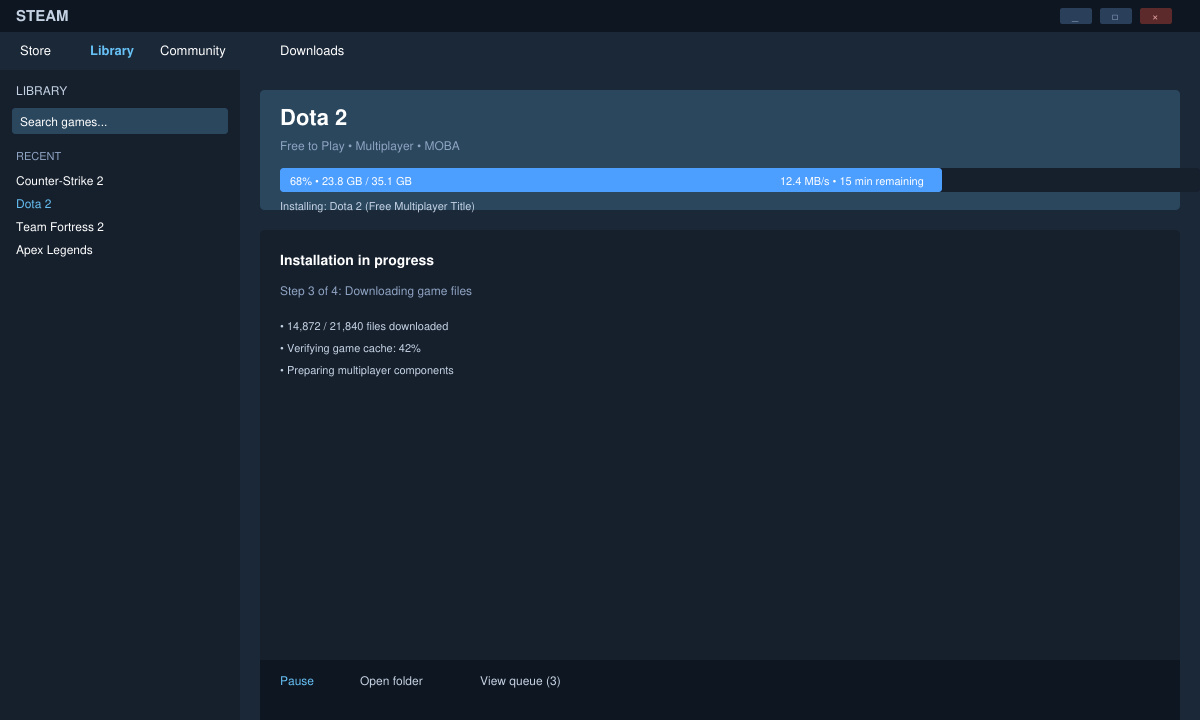Click the '14,872 / 21,840 files downloaded' line
This screenshot has width=1200, height=720.
click(364, 326)
